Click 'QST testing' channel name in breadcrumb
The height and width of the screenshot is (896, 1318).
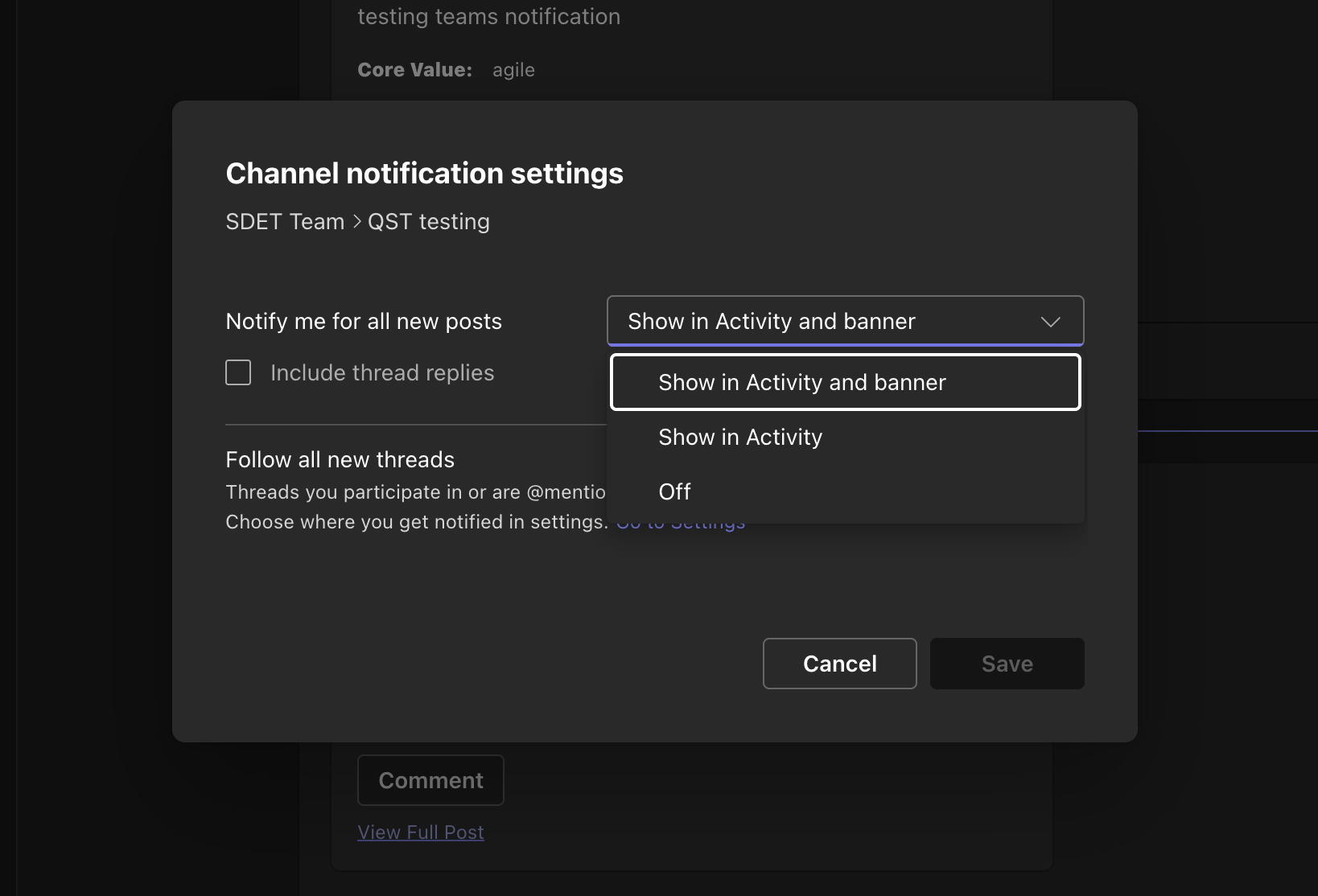click(429, 222)
